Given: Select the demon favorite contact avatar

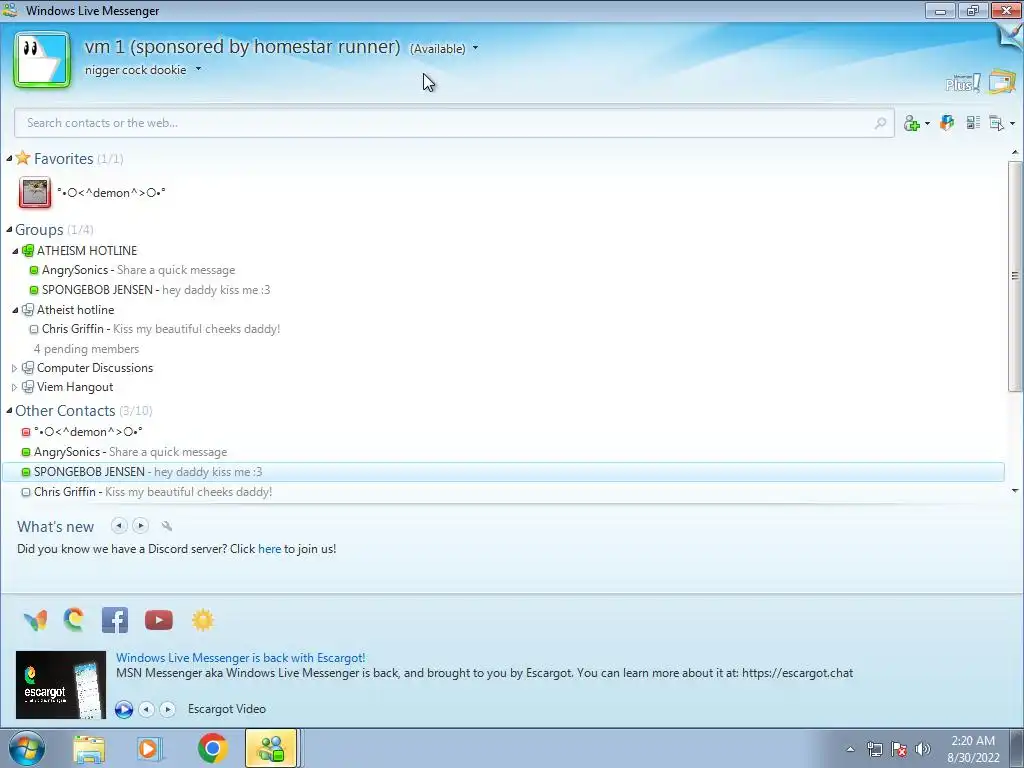Looking at the screenshot, I should (35, 193).
